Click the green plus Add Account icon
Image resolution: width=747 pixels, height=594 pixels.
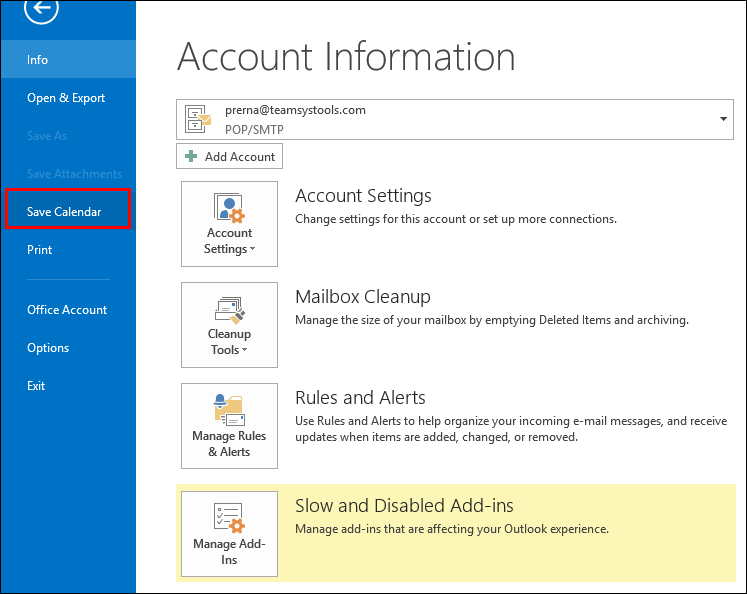[x=191, y=156]
